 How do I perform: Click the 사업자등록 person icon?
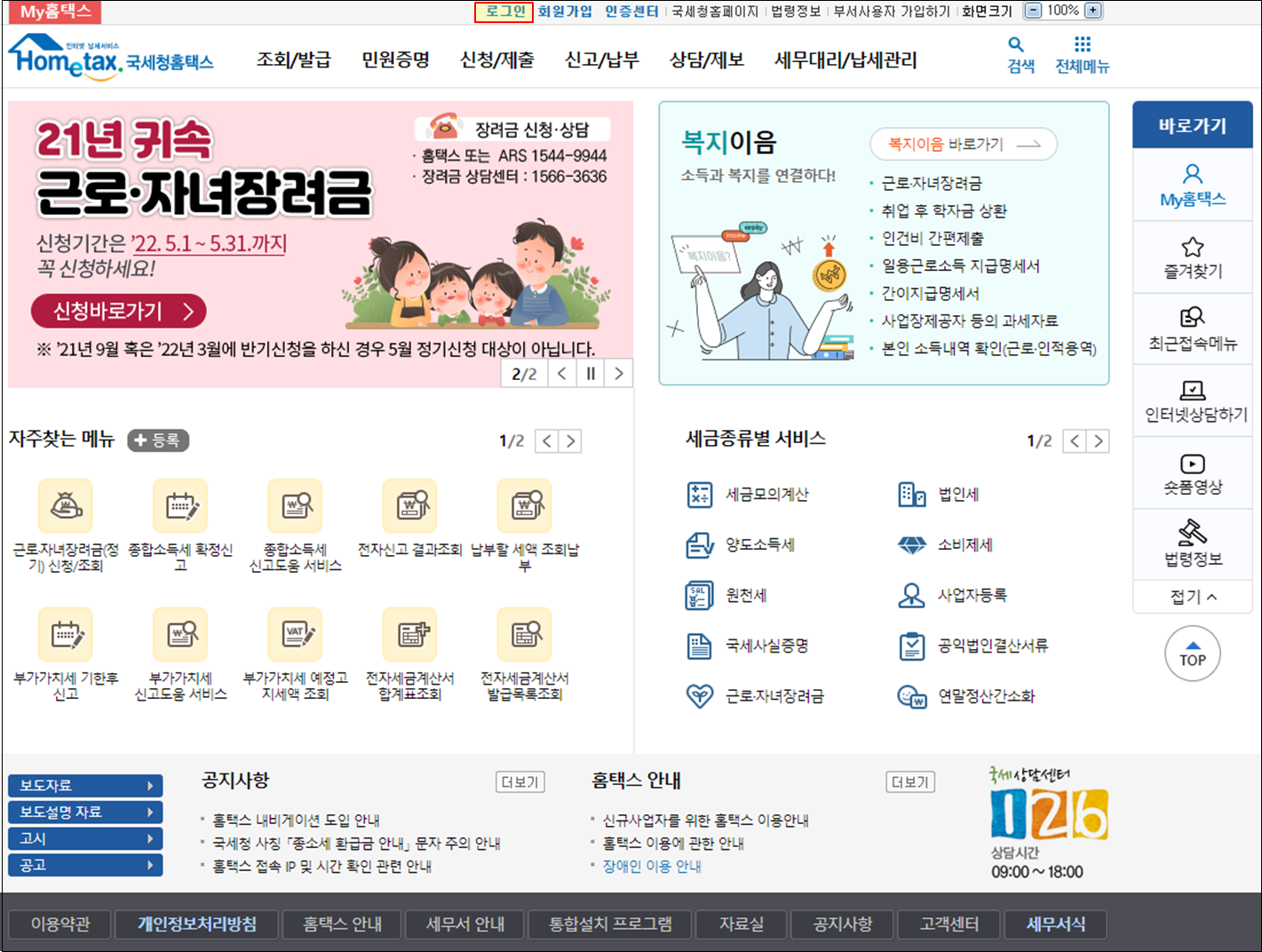click(x=912, y=595)
